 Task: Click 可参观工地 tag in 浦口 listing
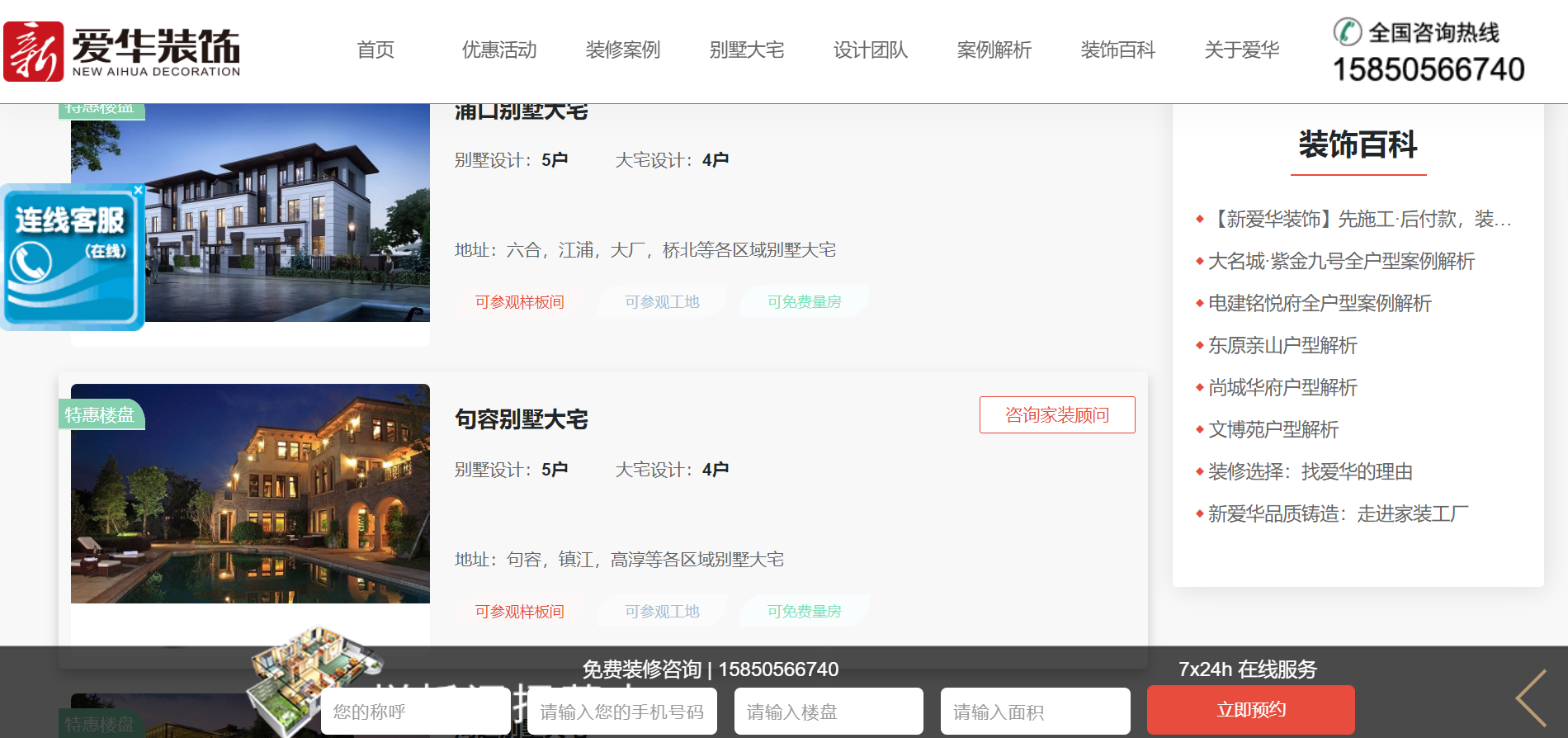(662, 302)
